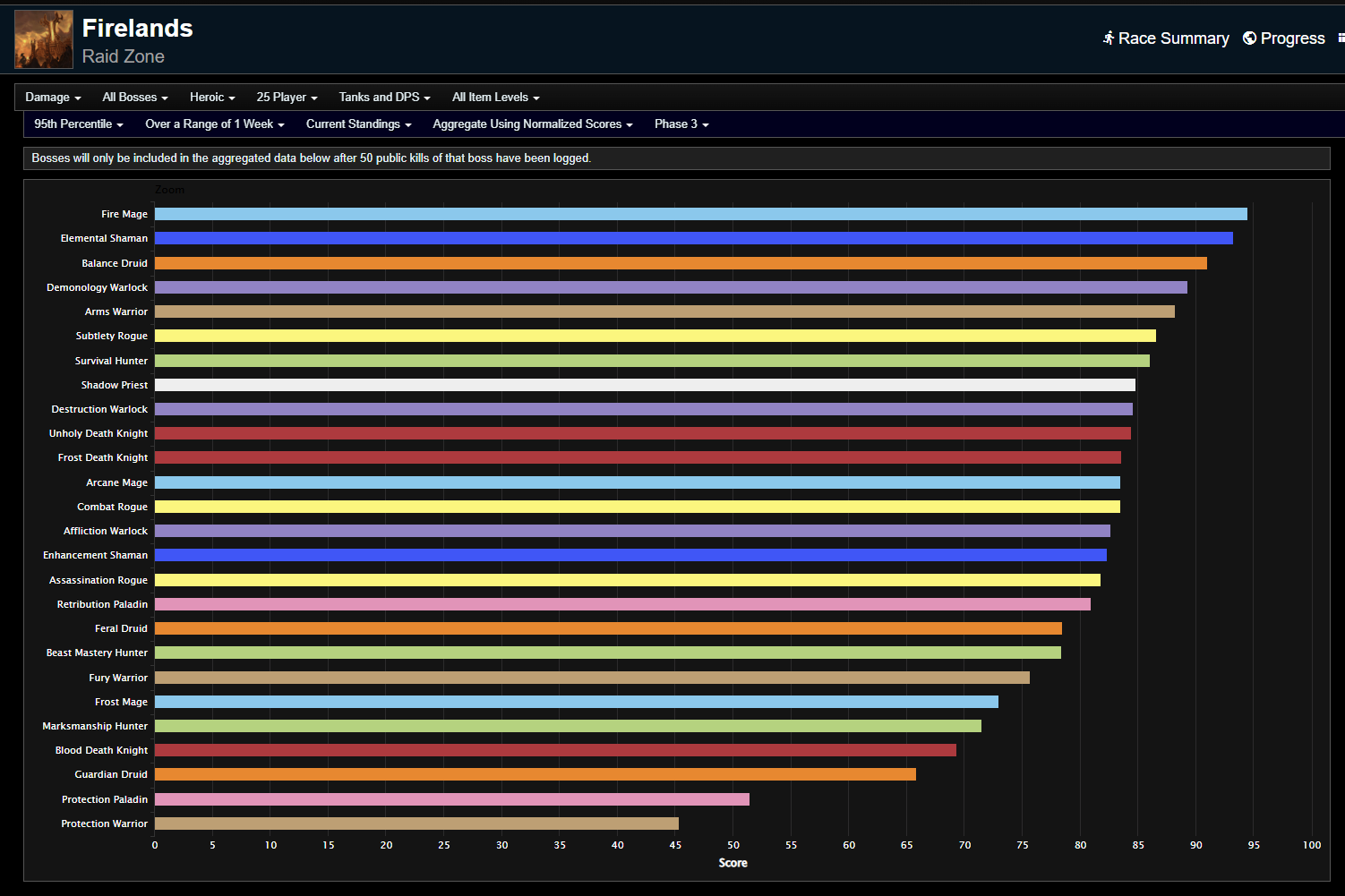Expand the Over a Range of 1 Week option
Viewport: 1345px width, 896px height.
click(x=214, y=124)
